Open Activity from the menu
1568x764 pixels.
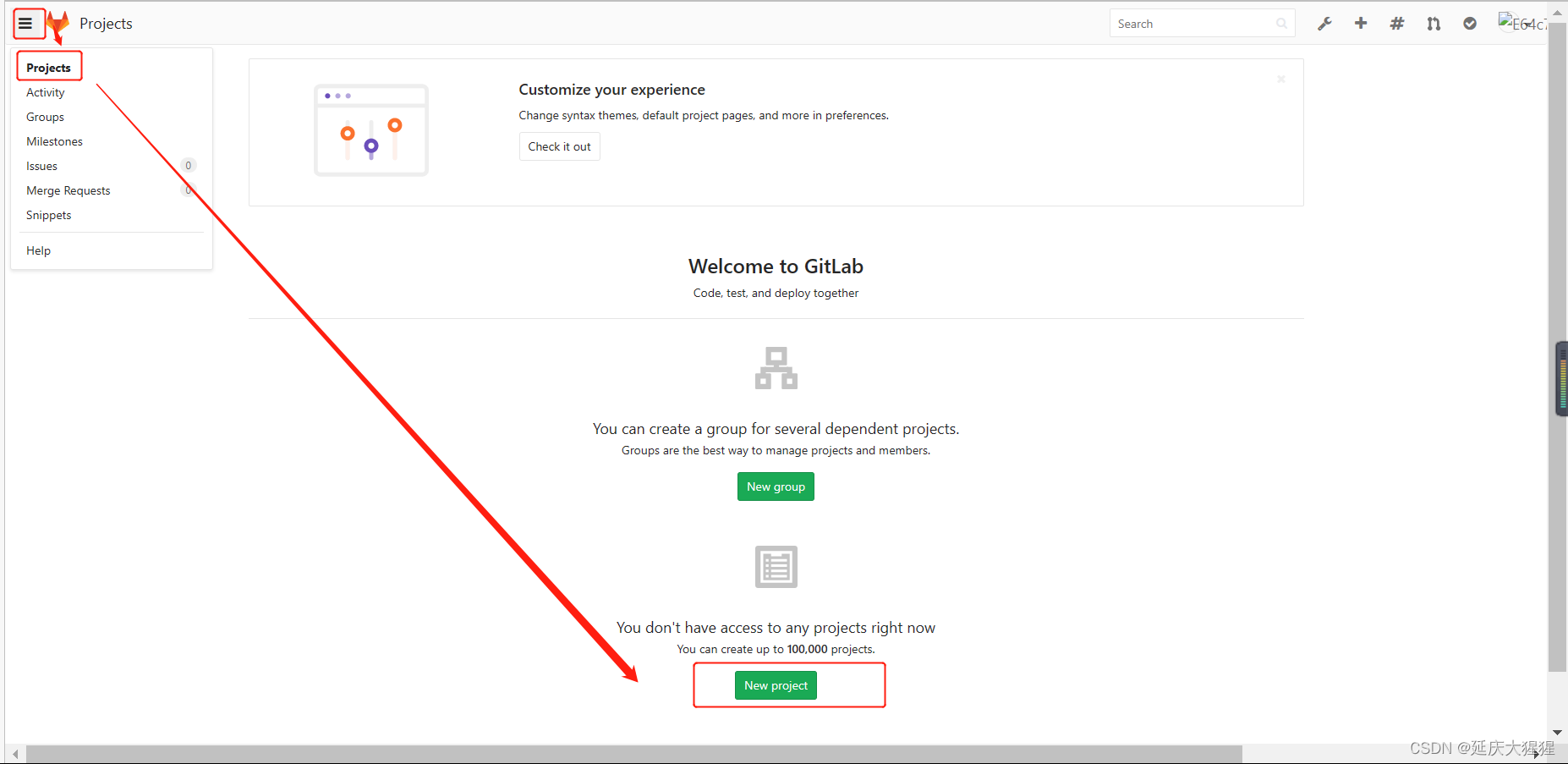(x=46, y=92)
